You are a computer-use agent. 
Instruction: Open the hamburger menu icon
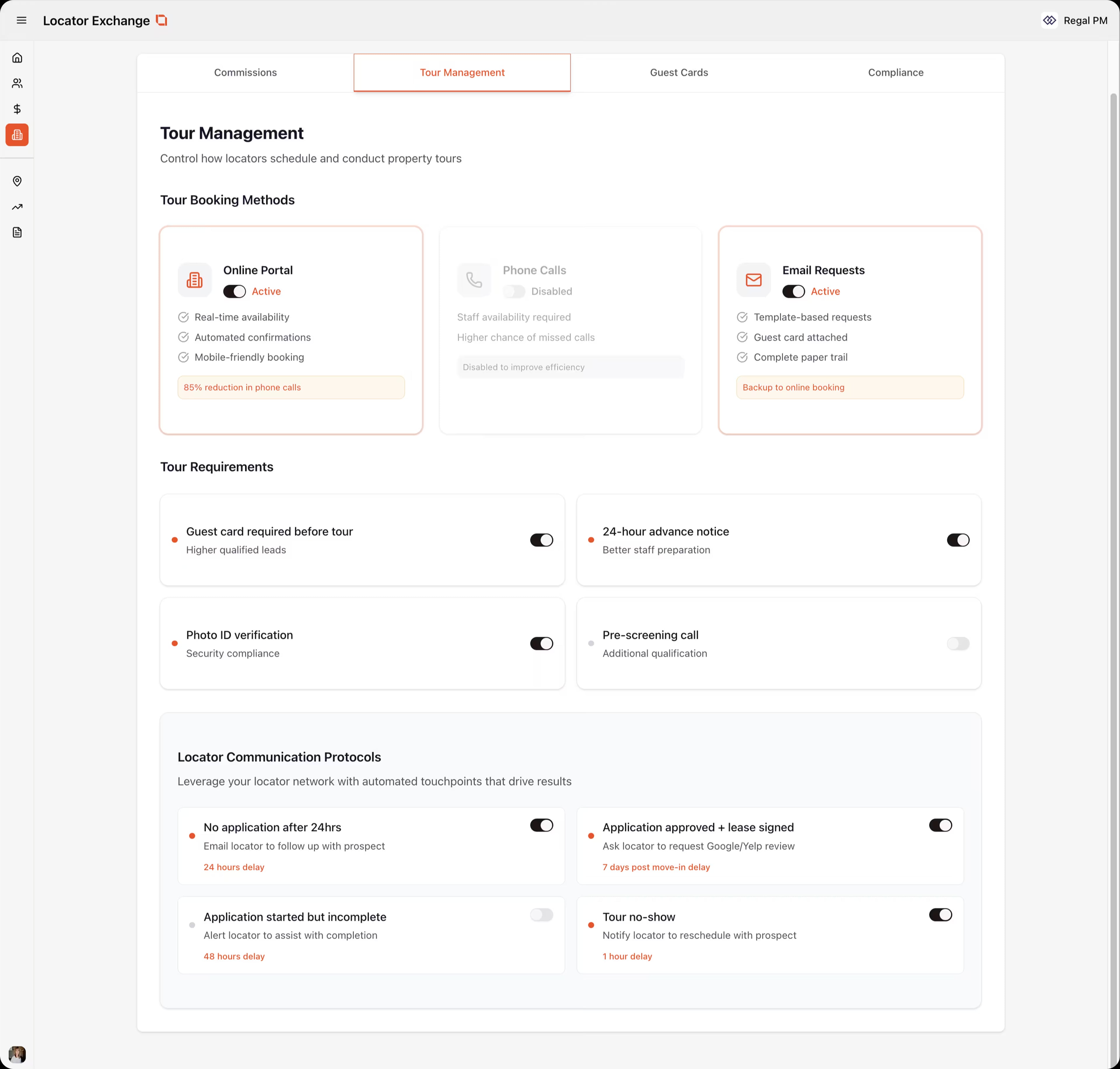pyautogui.click(x=22, y=20)
